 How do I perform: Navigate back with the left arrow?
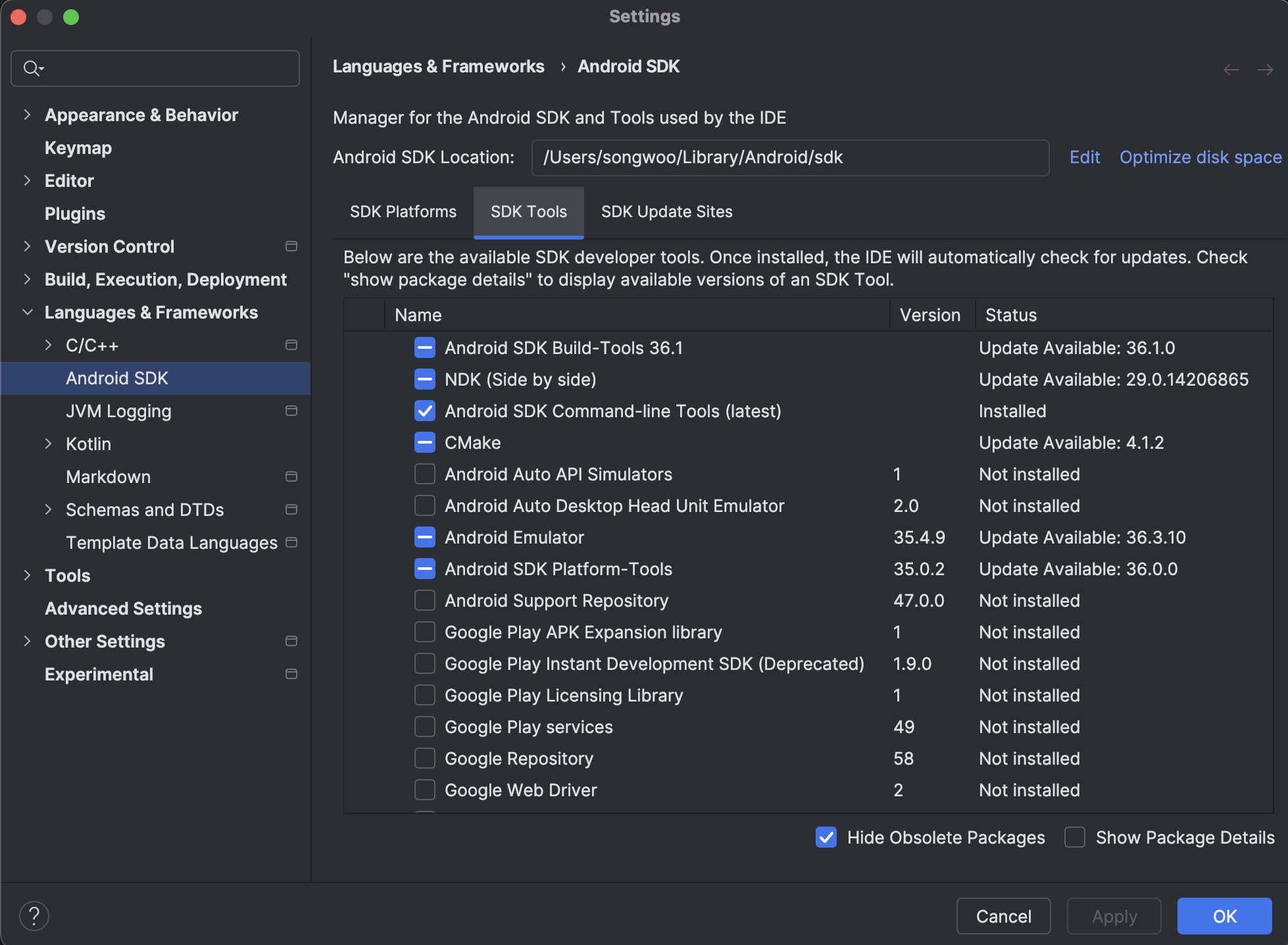coord(1231,70)
